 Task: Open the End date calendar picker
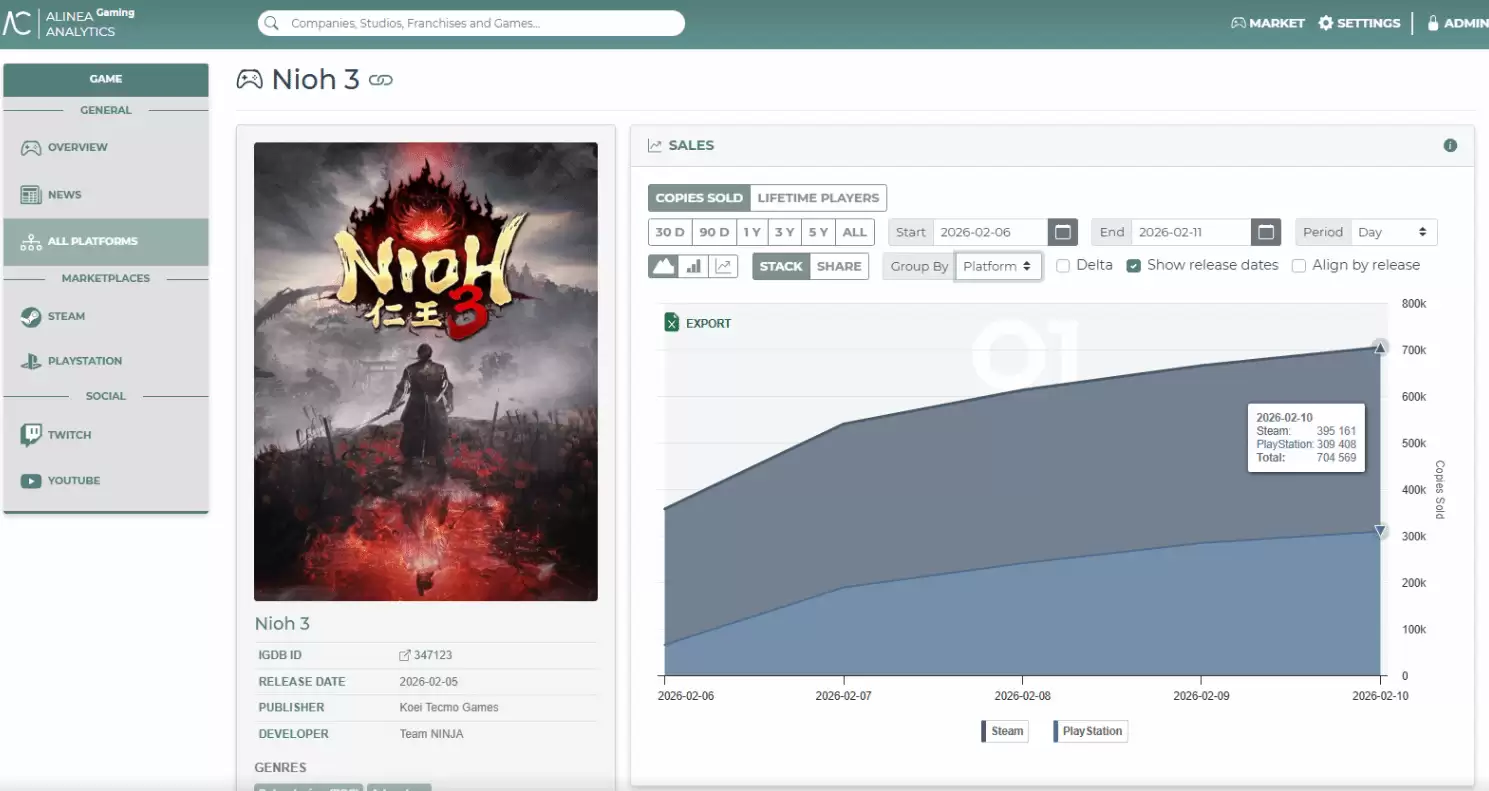(1265, 232)
